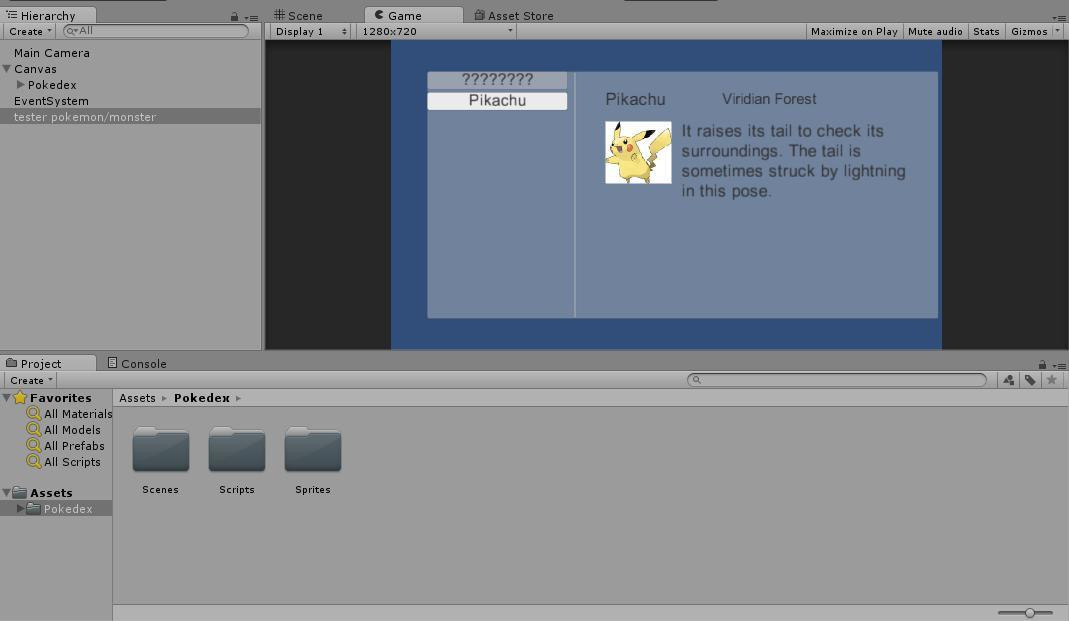
Task: Click the Hierarchy search field
Action: (x=155, y=31)
